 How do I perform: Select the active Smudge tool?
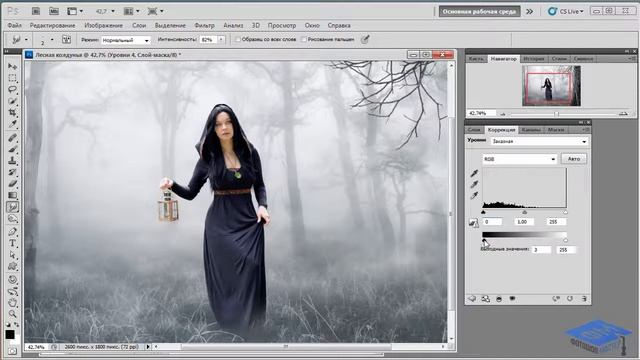tap(13, 207)
